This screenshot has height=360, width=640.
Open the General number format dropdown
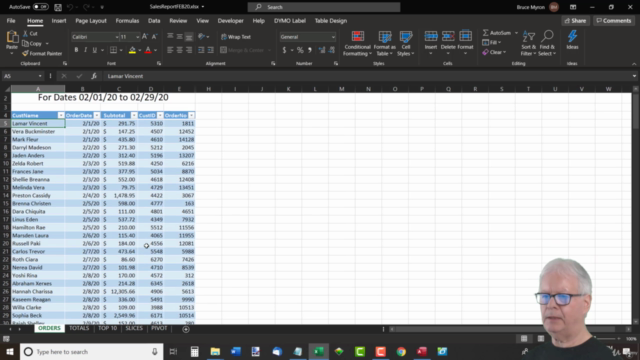[x=333, y=37]
